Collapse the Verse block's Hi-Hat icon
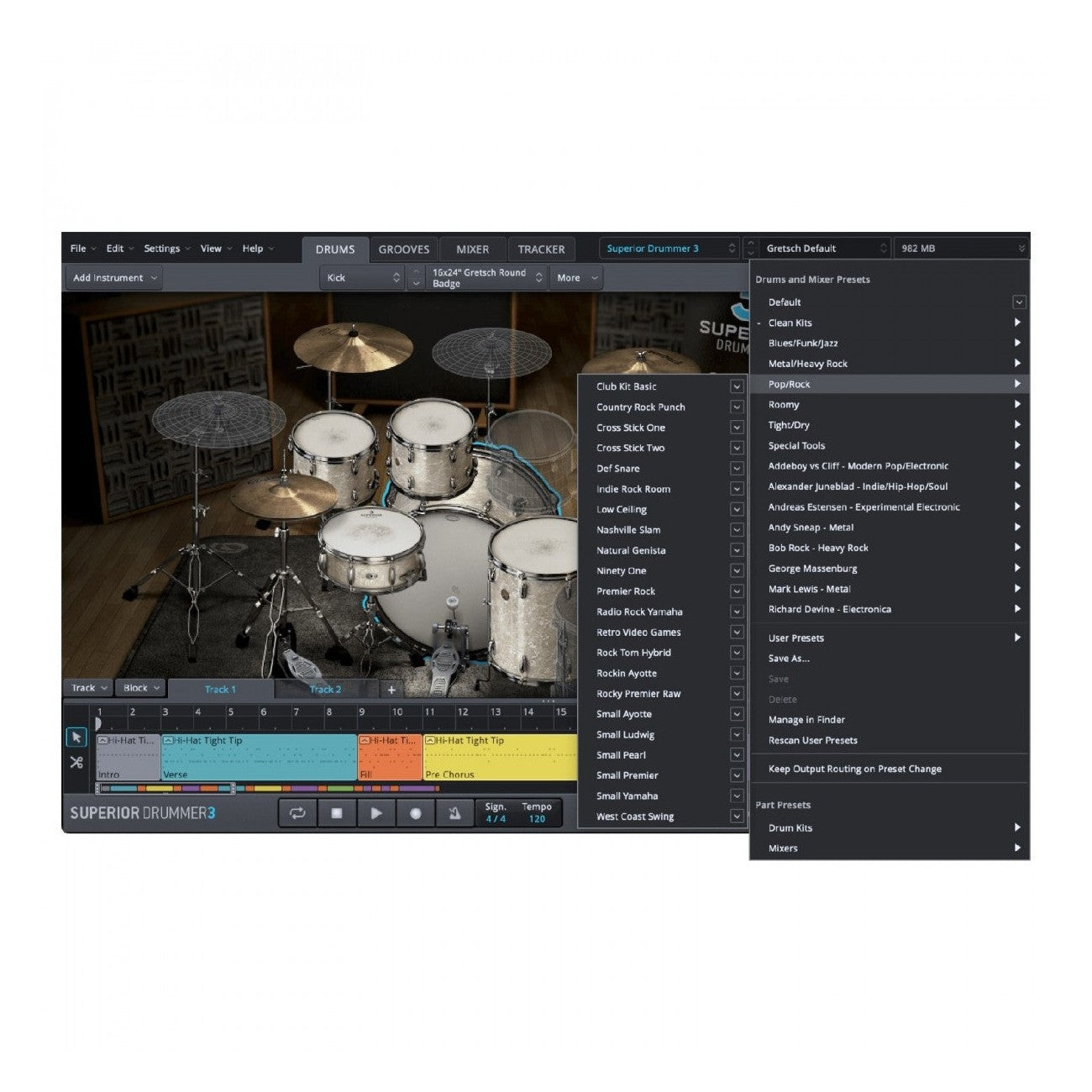Image resolution: width=1092 pixels, height=1092 pixels. point(168,741)
